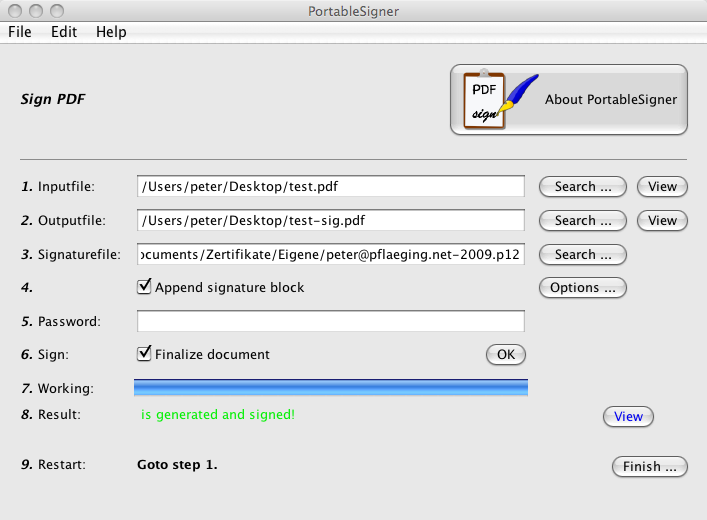707x520 pixels.
Task: Click the 'Goto step 1.' text
Action: 177,465
